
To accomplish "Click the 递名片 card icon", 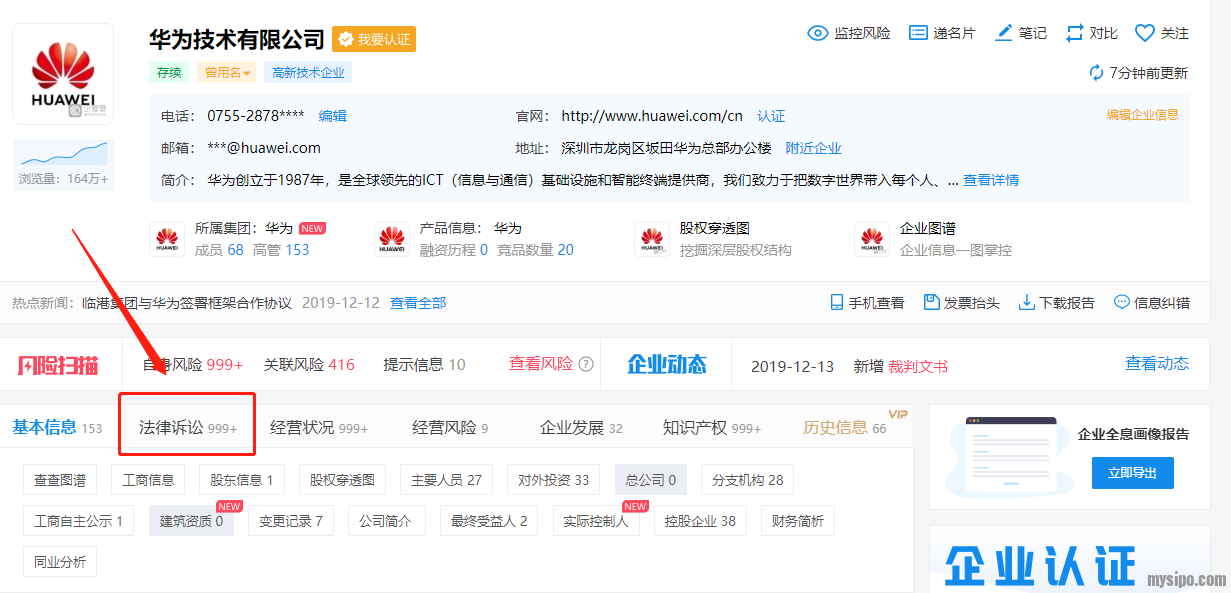I will (918, 33).
